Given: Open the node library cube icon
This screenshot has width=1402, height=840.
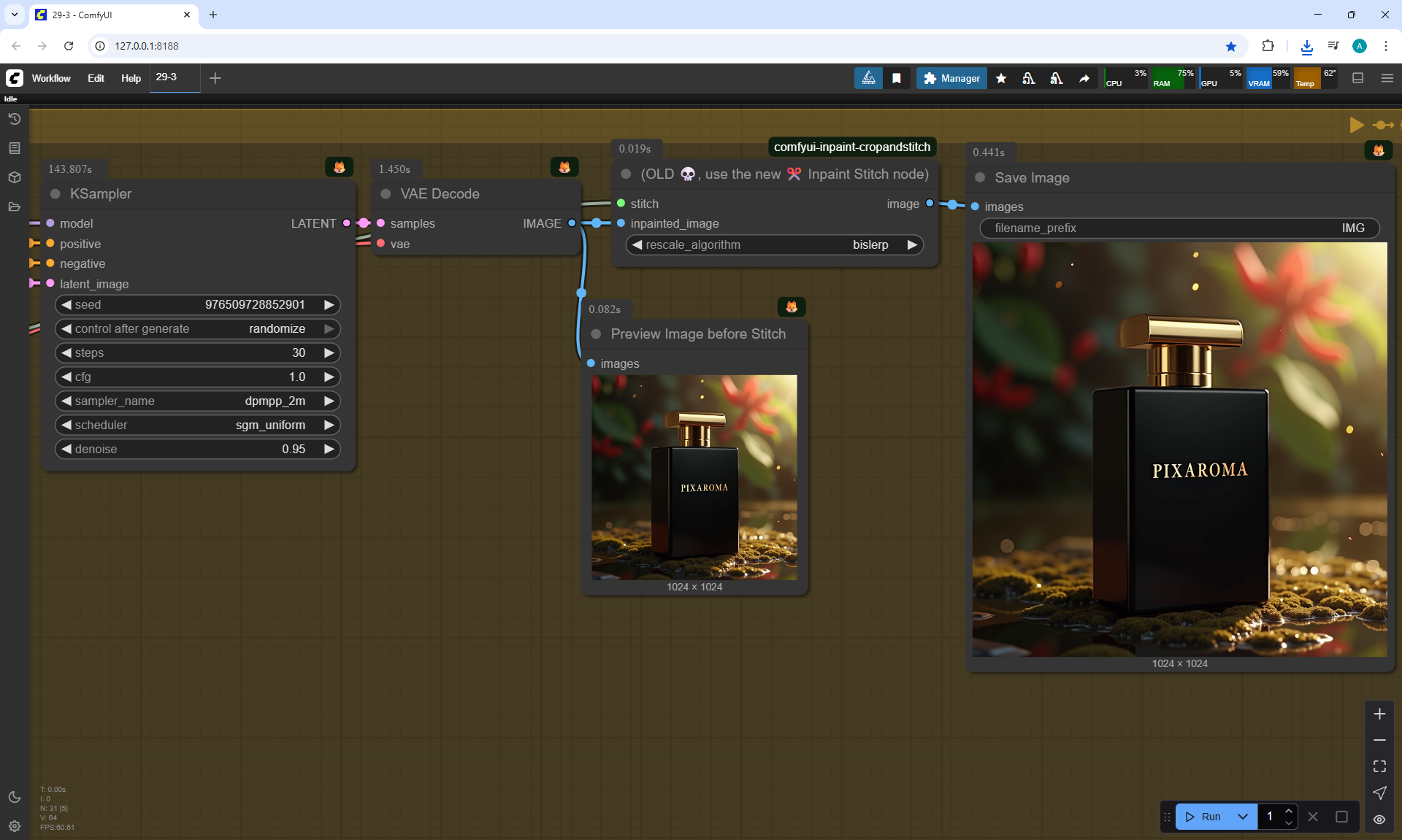Looking at the screenshot, I should (14, 177).
